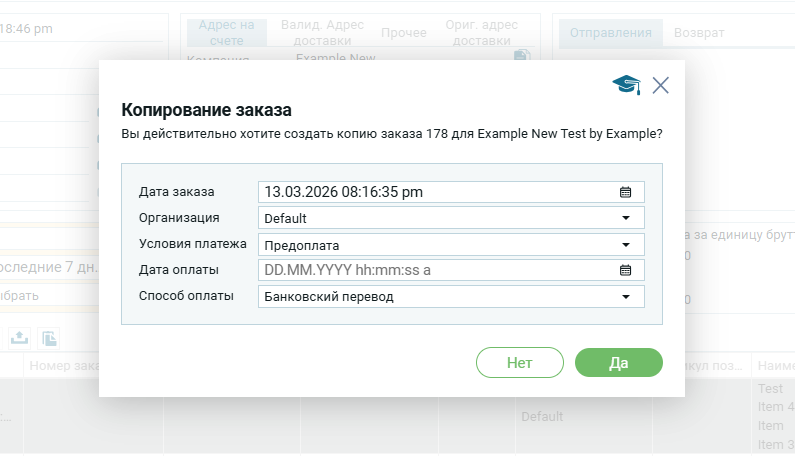Open calendar for Дата заказа field
This screenshot has height=456, width=795.
(x=626, y=192)
